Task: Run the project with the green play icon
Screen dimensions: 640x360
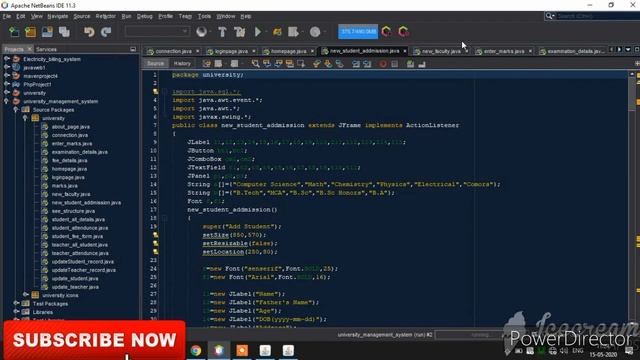Action: [x=258, y=32]
